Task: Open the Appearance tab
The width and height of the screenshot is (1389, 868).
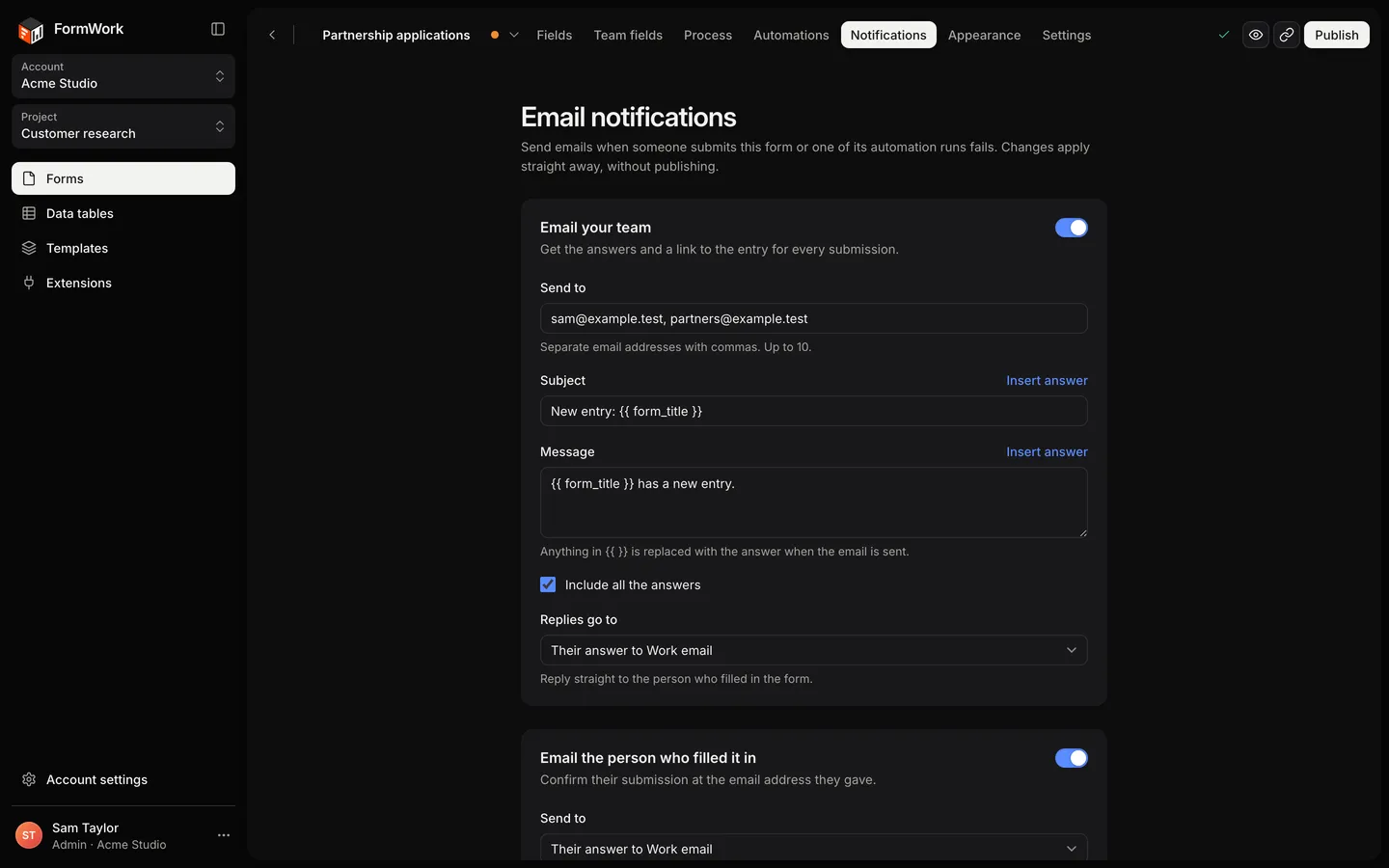Action: click(984, 35)
